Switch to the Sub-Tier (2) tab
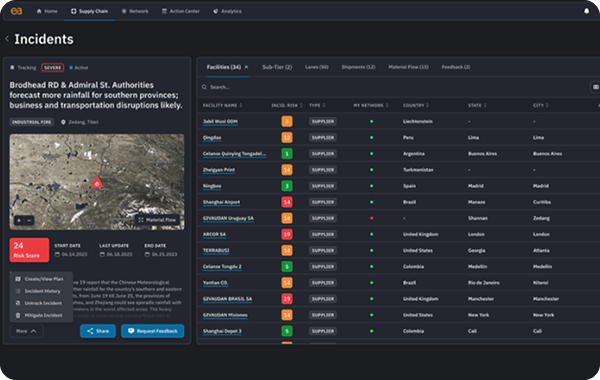 [x=277, y=67]
